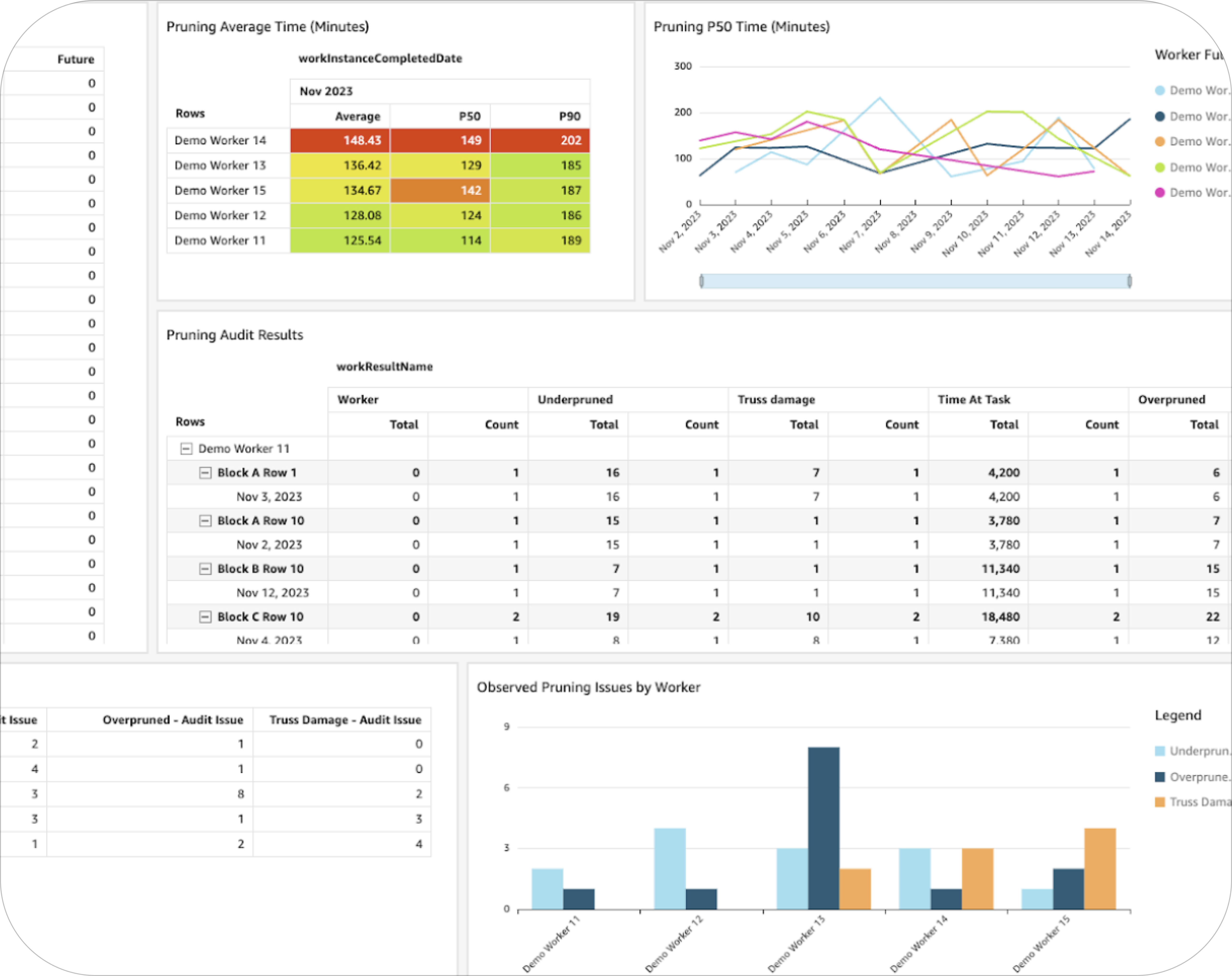This screenshot has width=1232, height=976.
Task: Click Truss Damage legend swatch in issues chart
Action: 1160,802
